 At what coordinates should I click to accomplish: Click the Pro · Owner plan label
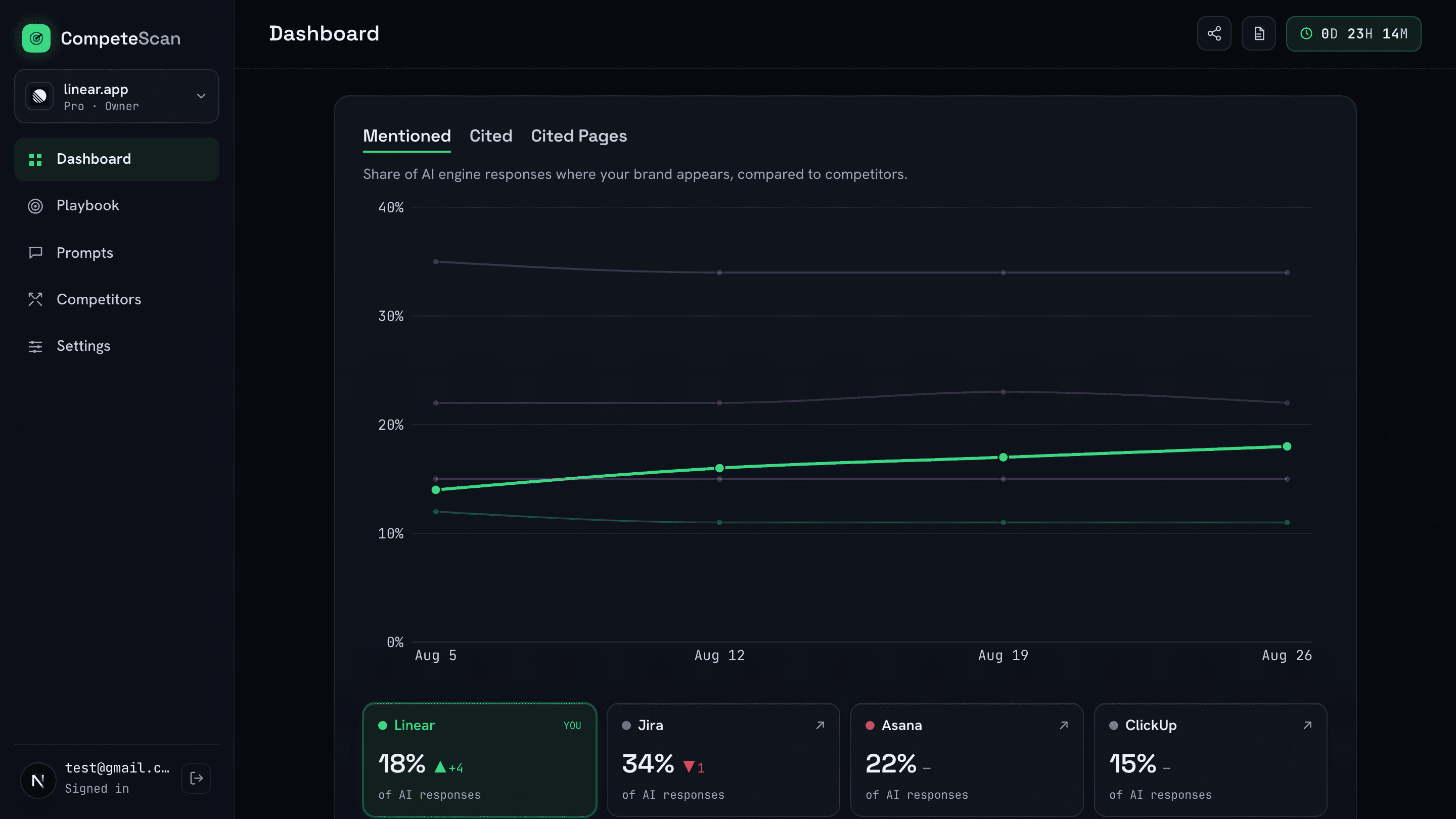101,107
